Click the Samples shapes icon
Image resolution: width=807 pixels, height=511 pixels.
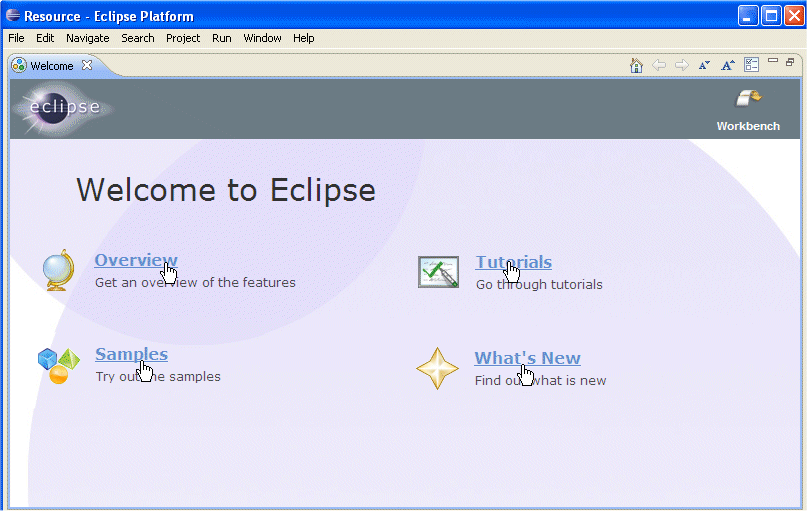(x=59, y=365)
